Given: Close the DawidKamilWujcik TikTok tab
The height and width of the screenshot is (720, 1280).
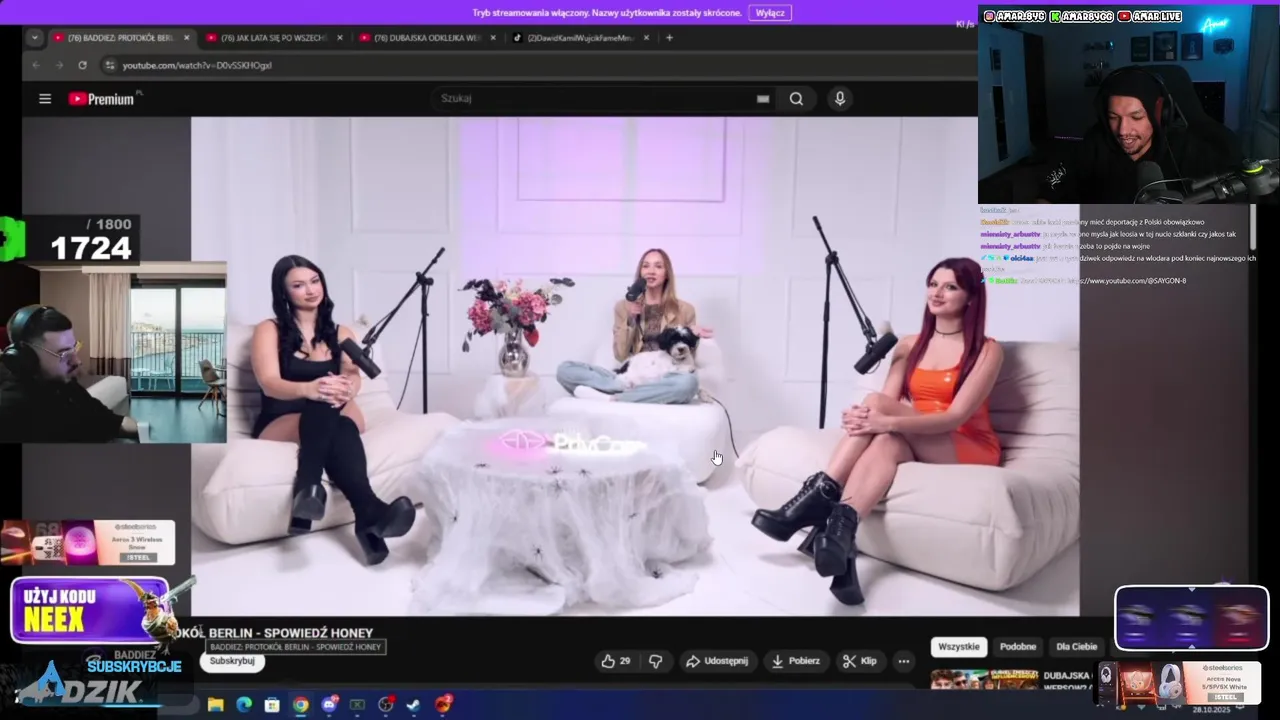Looking at the screenshot, I should (646, 38).
